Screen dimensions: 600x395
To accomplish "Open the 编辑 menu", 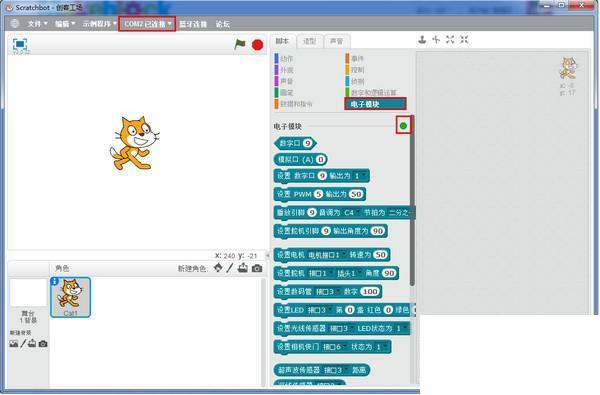I will 64,24.
